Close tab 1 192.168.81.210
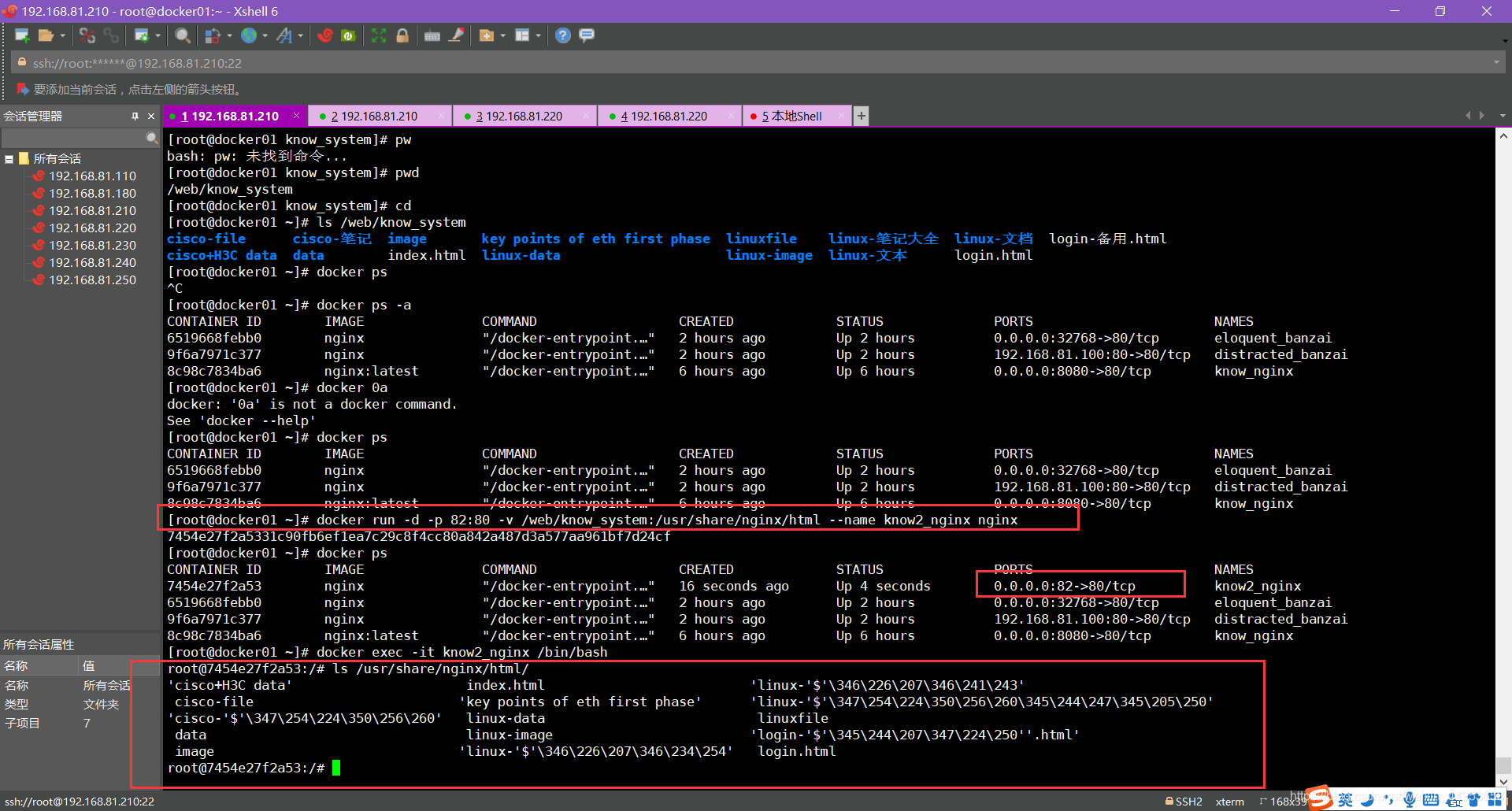 pos(296,116)
